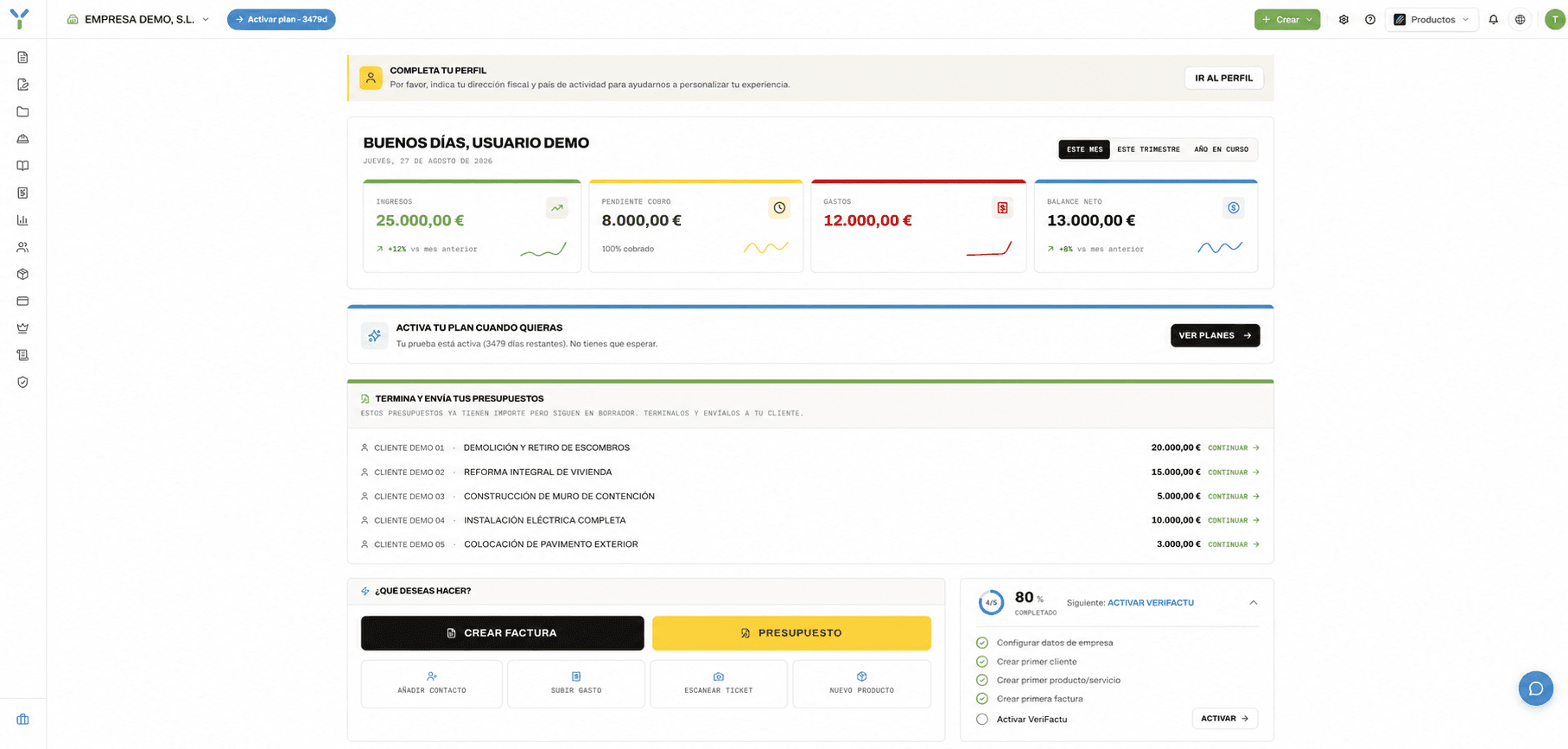Click the 15.000,00 € quote amount

point(1176,472)
